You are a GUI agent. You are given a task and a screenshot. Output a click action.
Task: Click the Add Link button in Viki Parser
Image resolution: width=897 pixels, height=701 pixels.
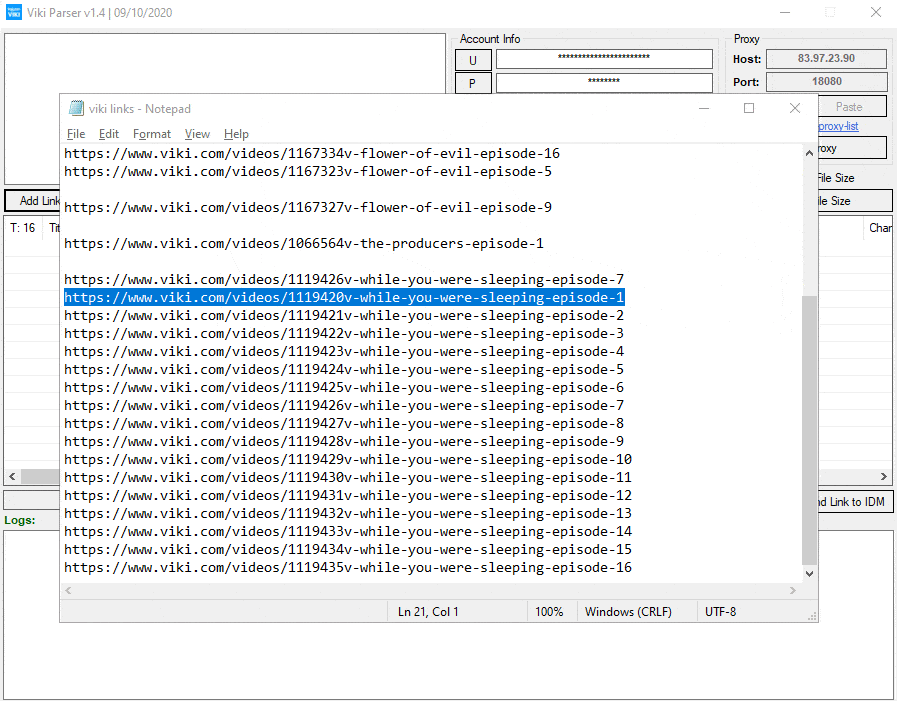pyautogui.click(x=33, y=201)
